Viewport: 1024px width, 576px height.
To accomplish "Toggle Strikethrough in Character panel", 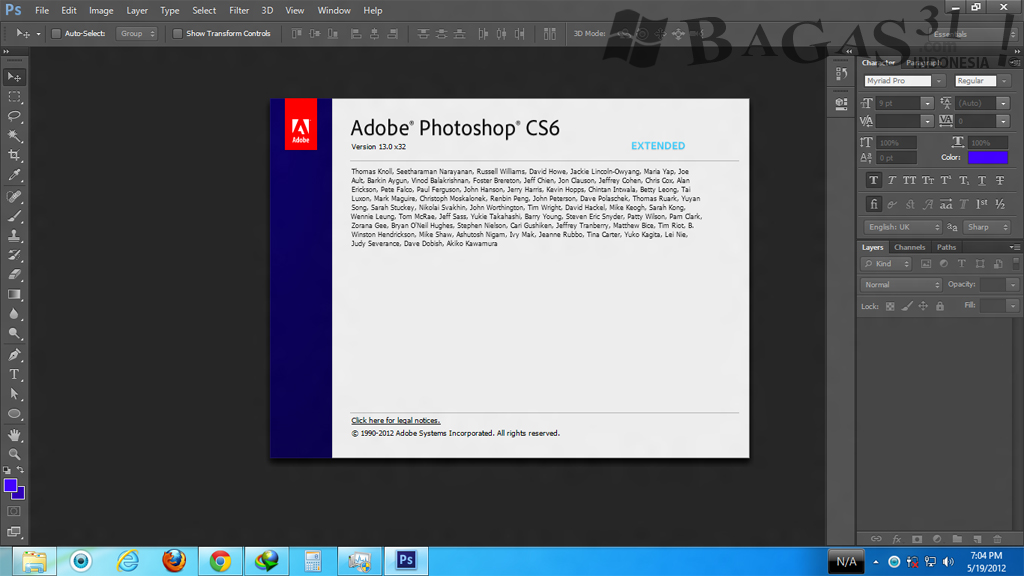I will pos(1000,180).
